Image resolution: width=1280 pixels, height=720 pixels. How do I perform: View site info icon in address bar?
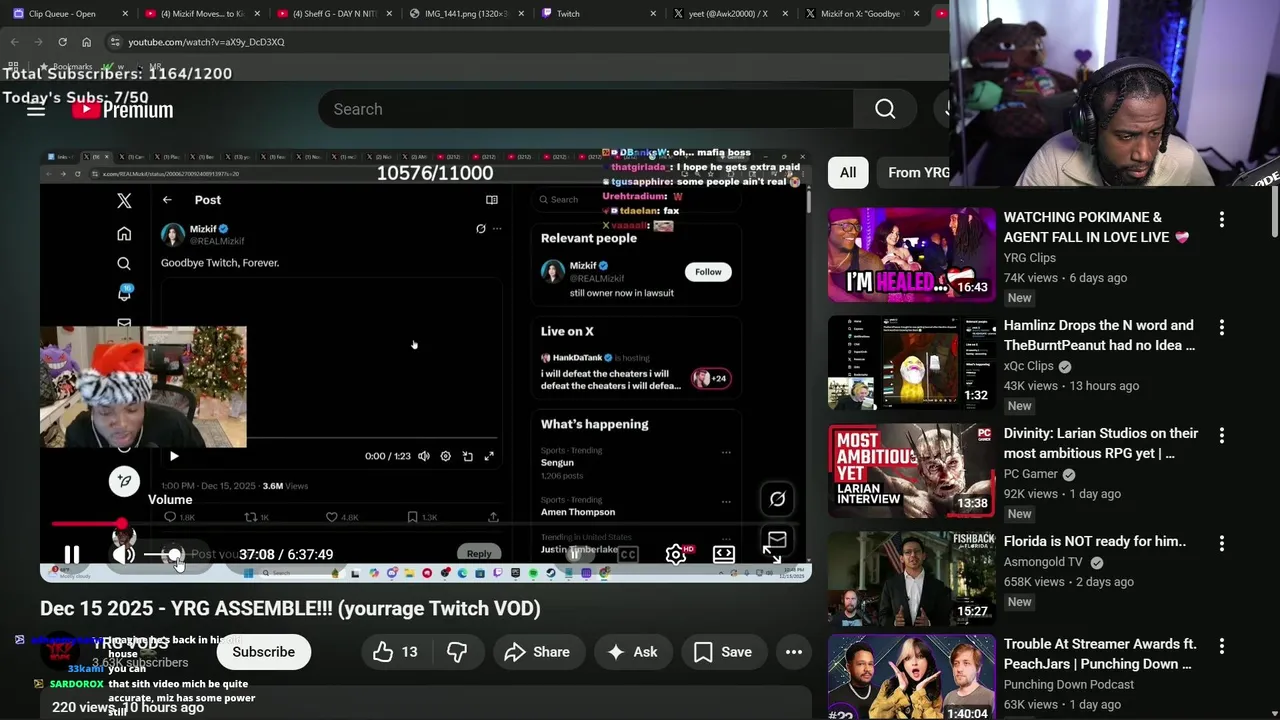(x=115, y=42)
